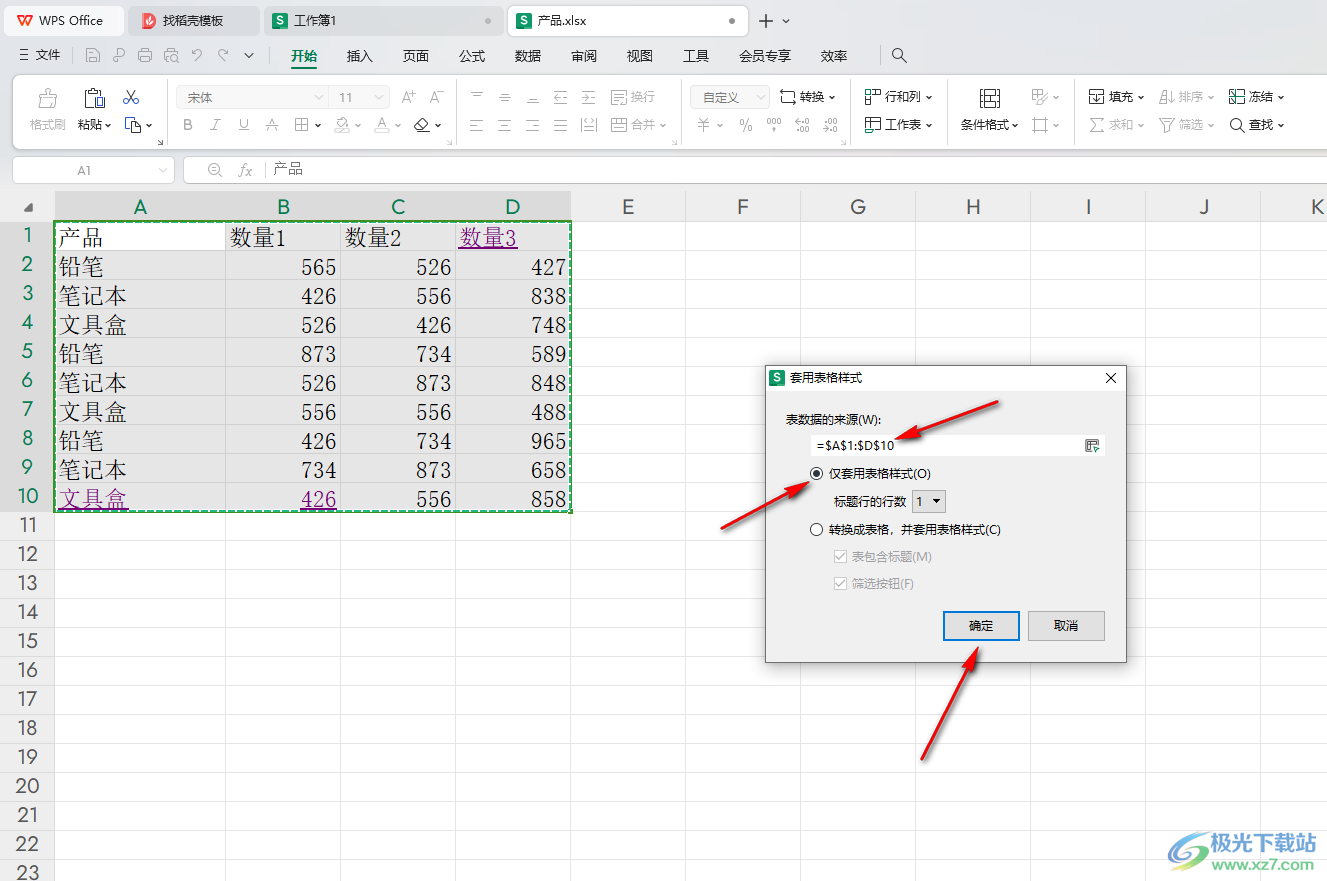Click the increase indent icon

coord(589,97)
